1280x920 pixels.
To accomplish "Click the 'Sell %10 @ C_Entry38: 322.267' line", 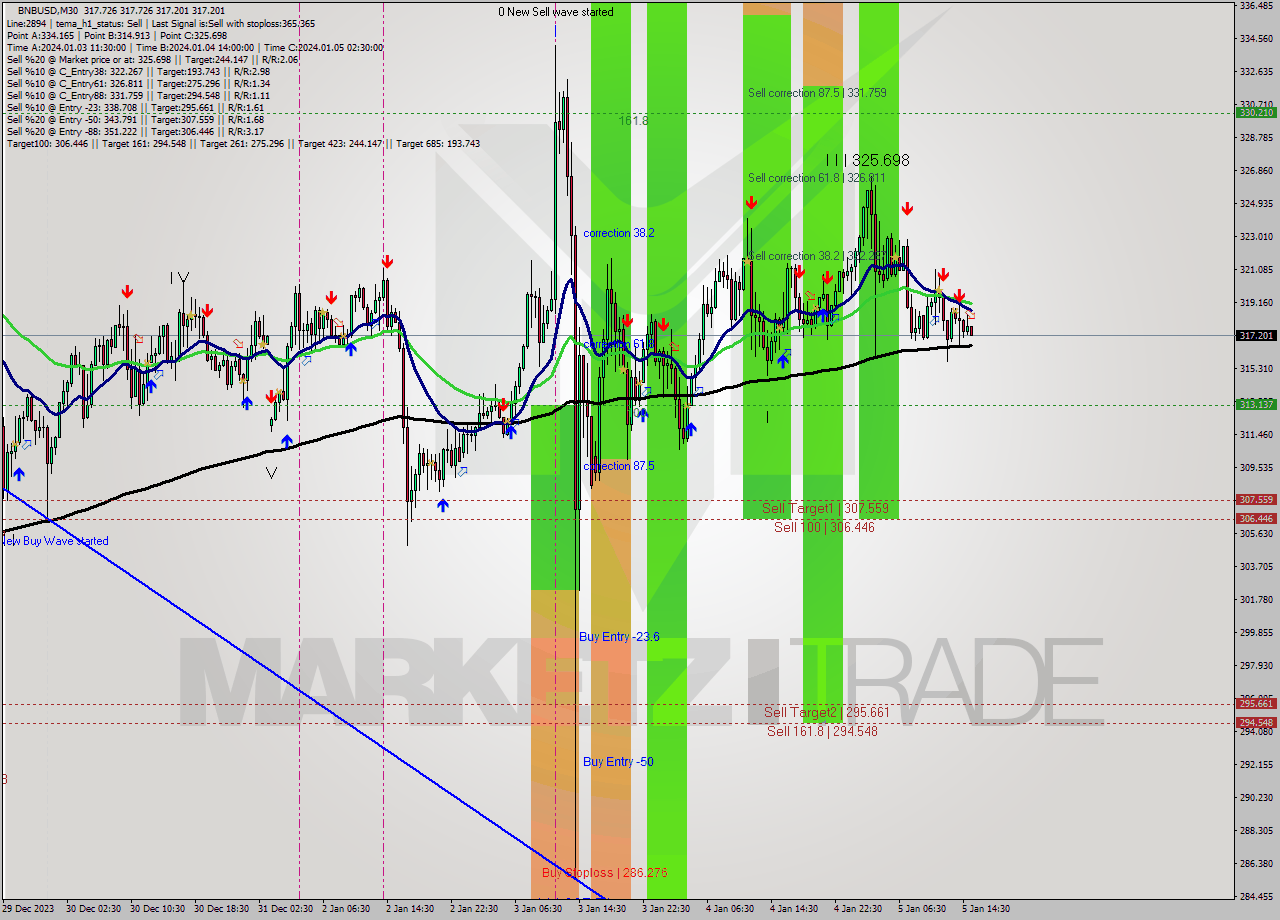I will click(x=138, y=71).
